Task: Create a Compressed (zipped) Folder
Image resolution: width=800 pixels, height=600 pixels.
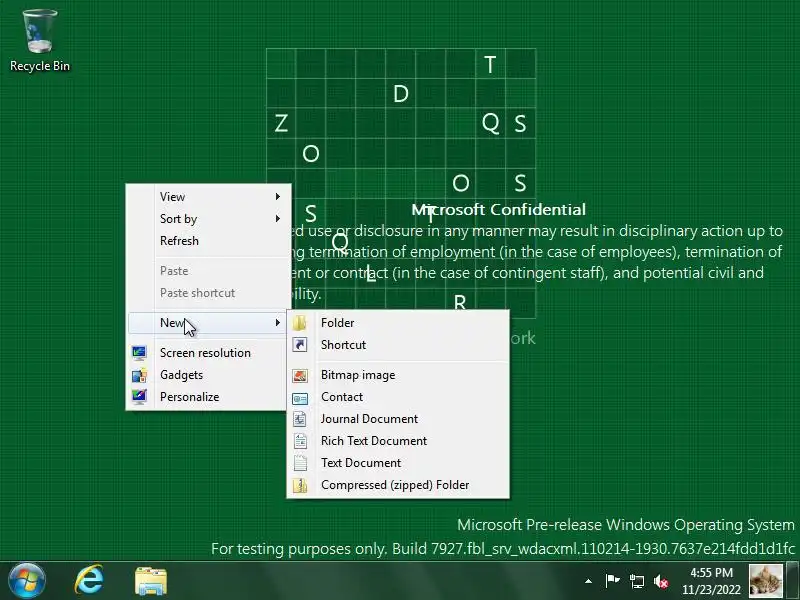Action: click(398, 485)
